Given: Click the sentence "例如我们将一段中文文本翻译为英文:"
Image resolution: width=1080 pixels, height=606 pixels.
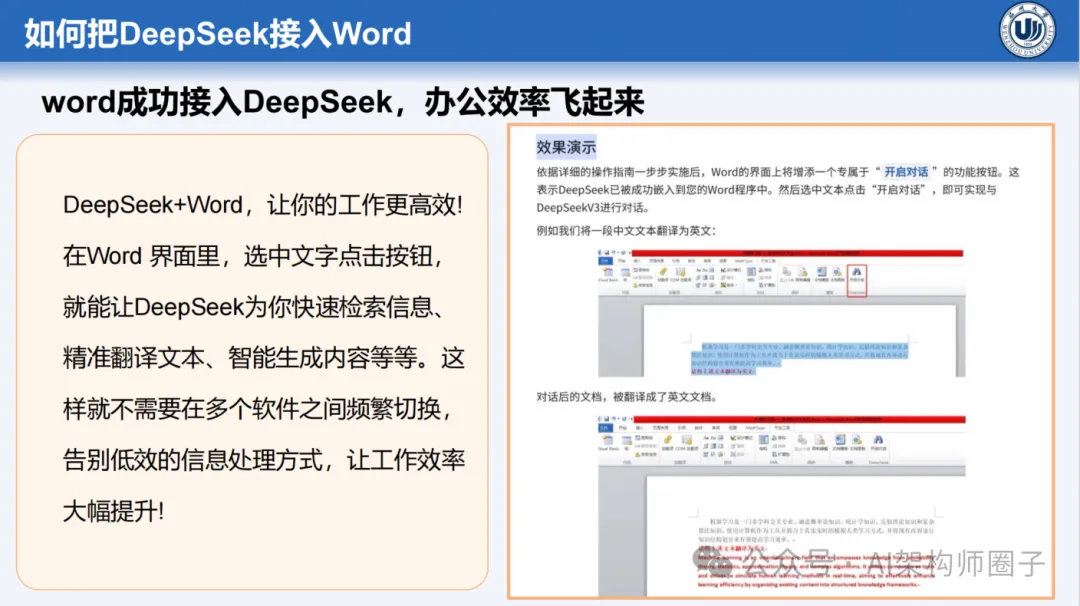Looking at the screenshot, I should (x=626, y=231).
